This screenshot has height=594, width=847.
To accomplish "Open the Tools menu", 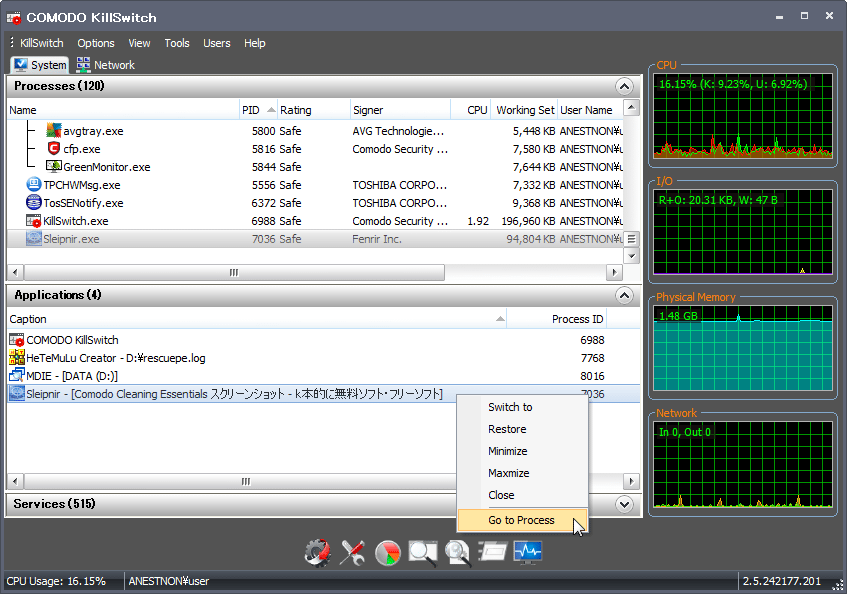I will (177, 43).
